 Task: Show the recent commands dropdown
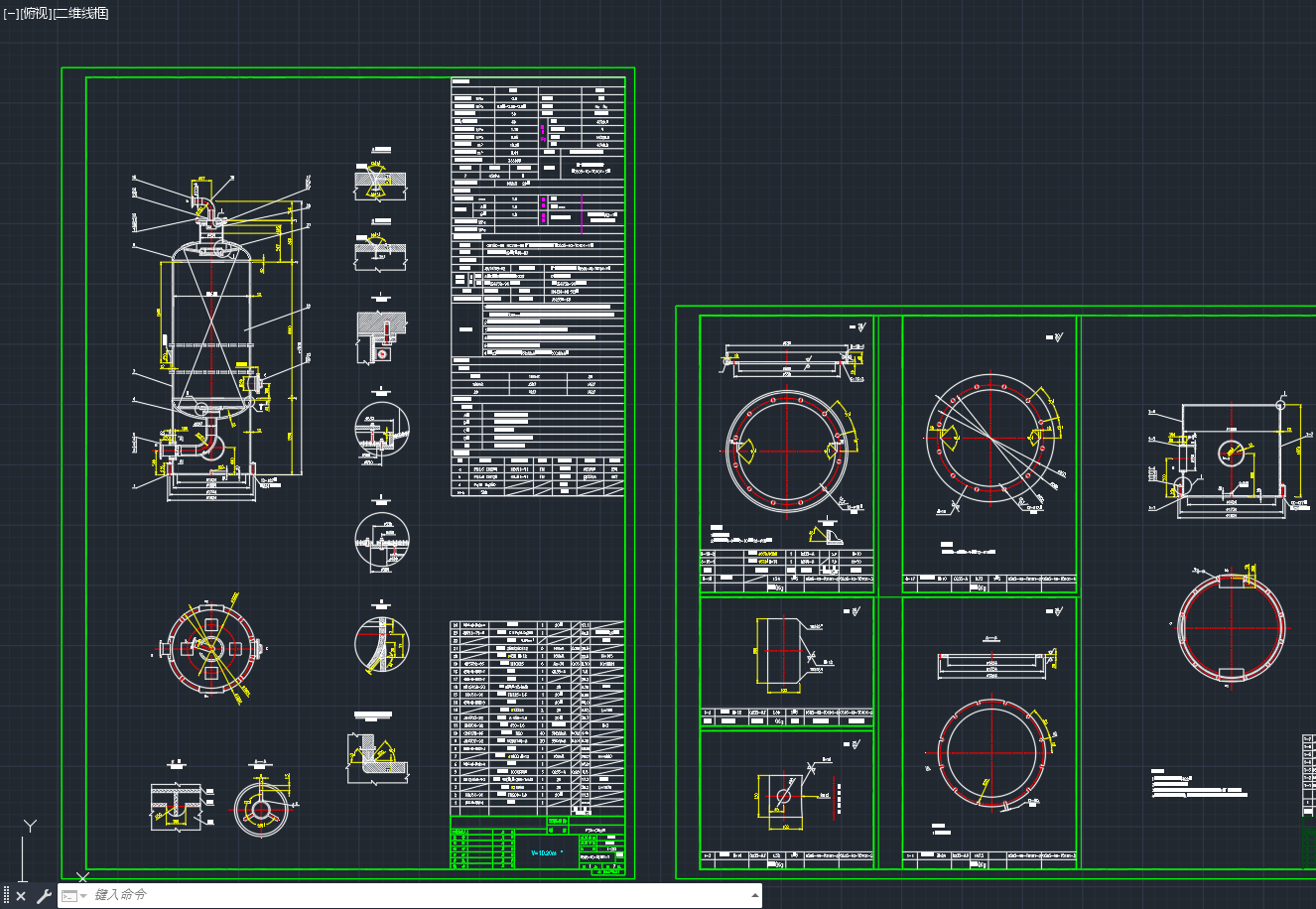73,896
